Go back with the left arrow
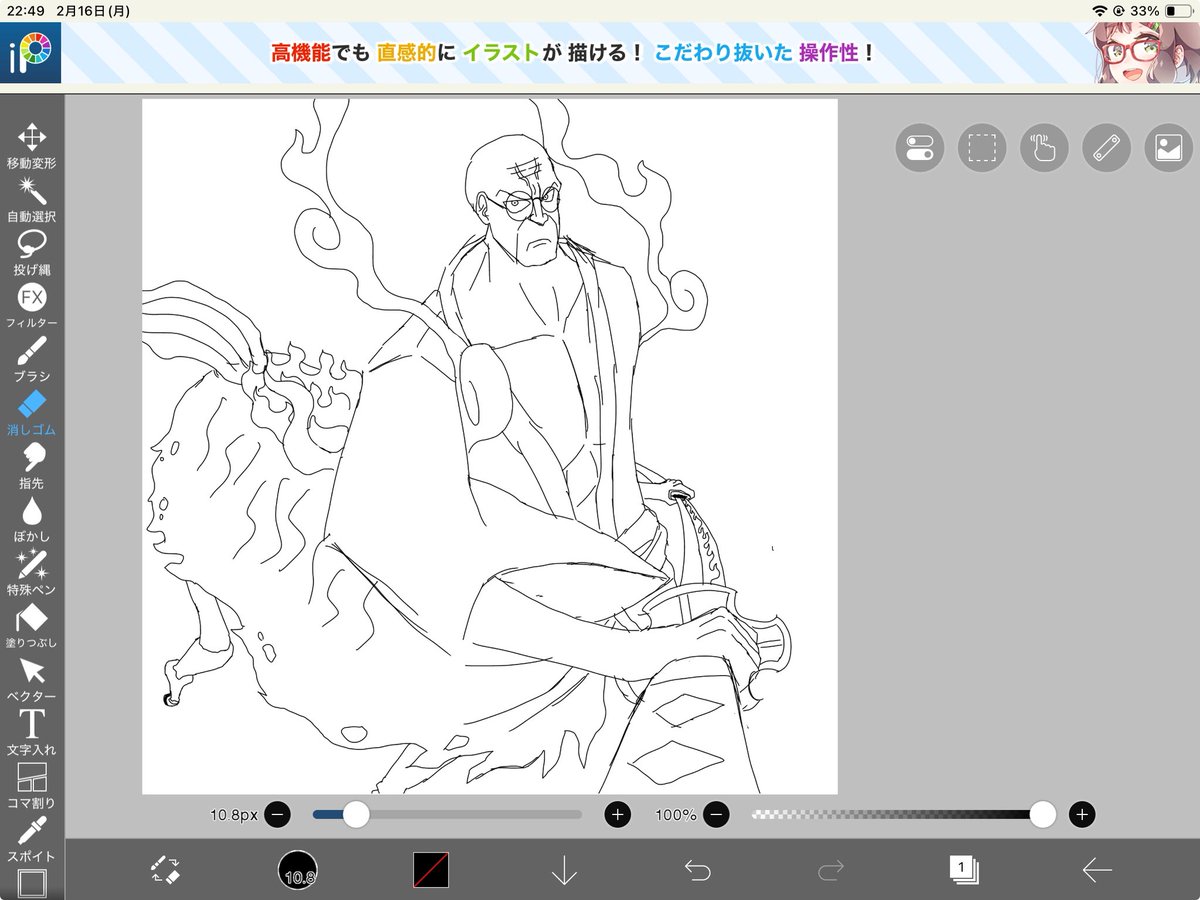Screen dimensions: 1200x900 click(1097, 870)
